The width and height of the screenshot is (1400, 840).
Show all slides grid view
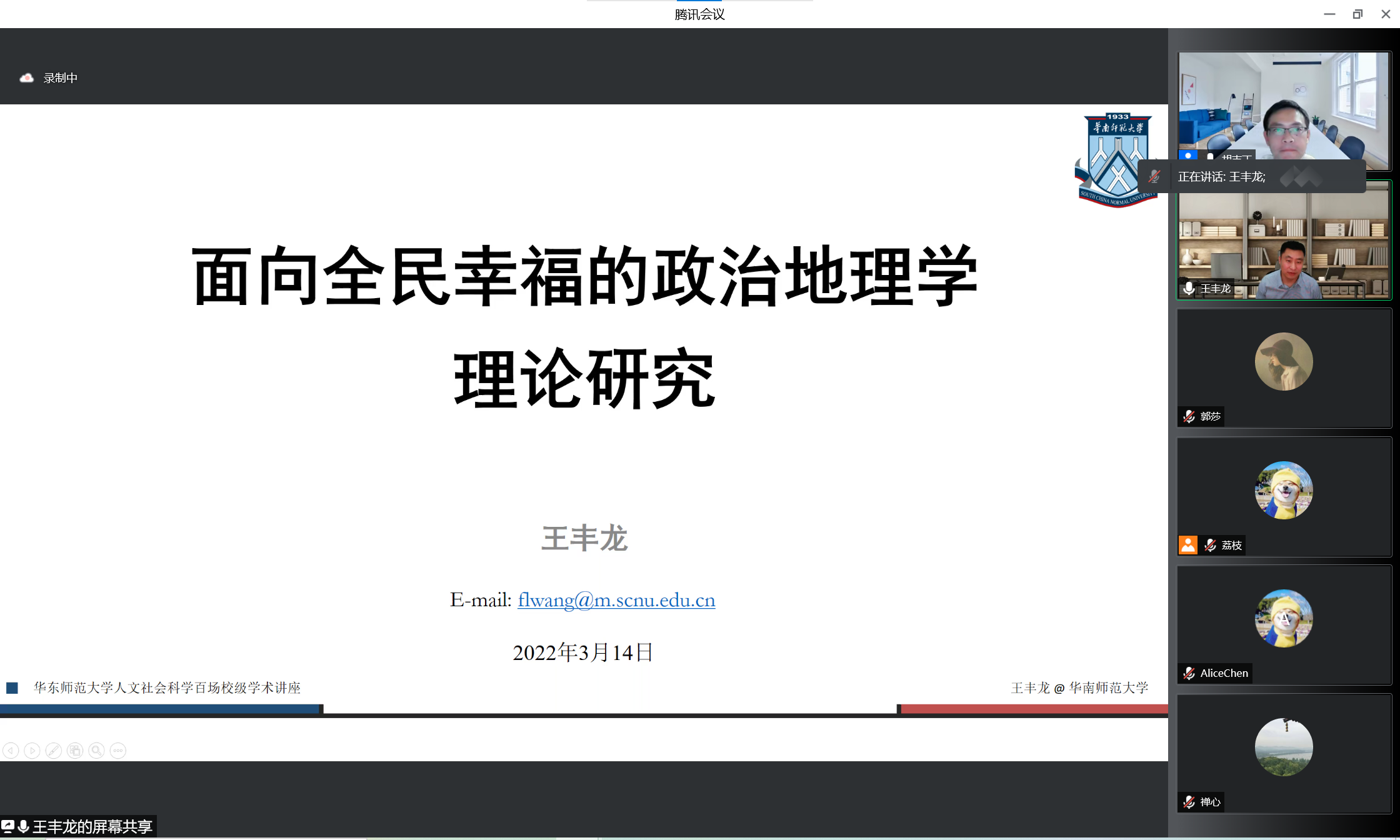(75, 751)
